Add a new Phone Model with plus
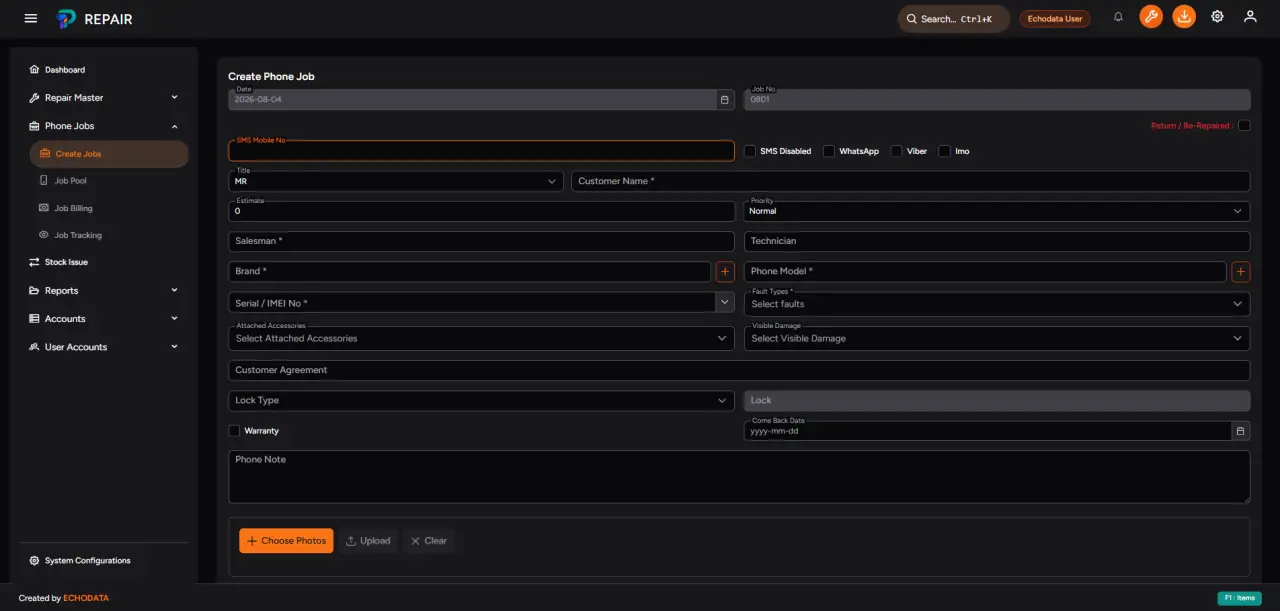 click(x=1241, y=271)
